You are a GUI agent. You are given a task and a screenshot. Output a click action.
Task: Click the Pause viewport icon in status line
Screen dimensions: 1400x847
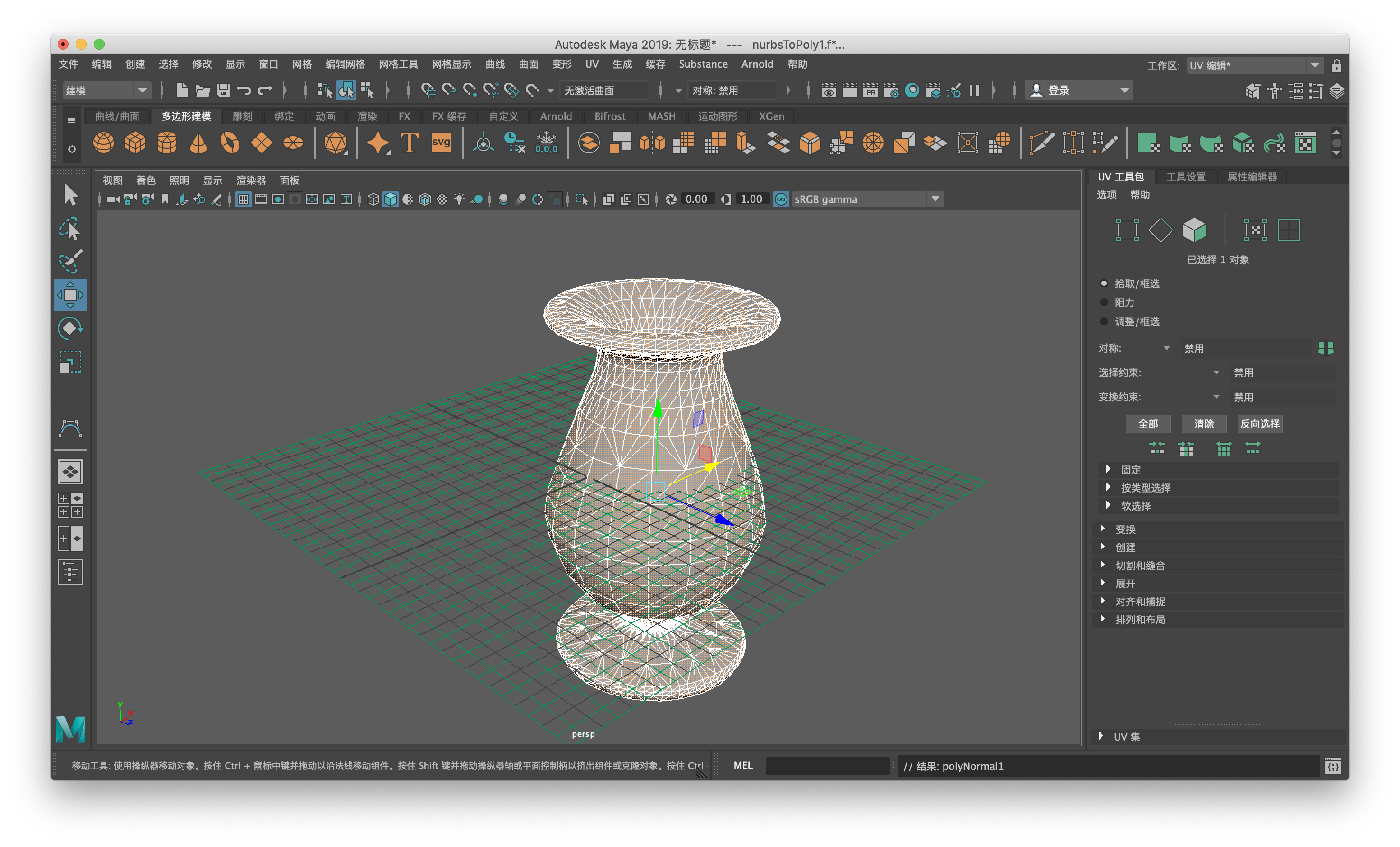[x=974, y=90]
